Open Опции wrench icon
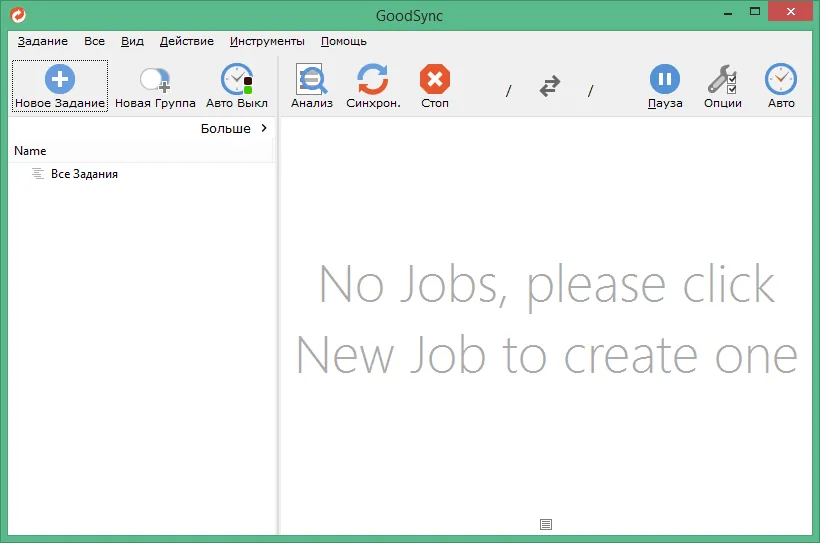This screenshot has width=820, height=543. coord(722,79)
